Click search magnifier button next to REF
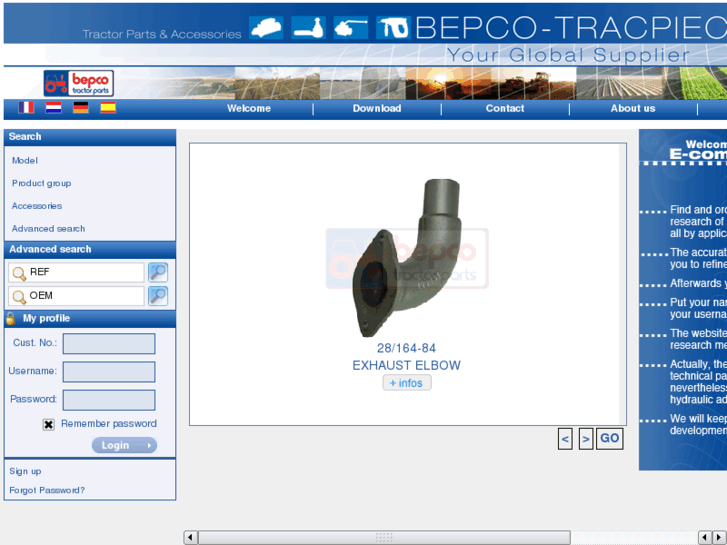The height and width of the screenshot is (545, 727). point(158,272)
